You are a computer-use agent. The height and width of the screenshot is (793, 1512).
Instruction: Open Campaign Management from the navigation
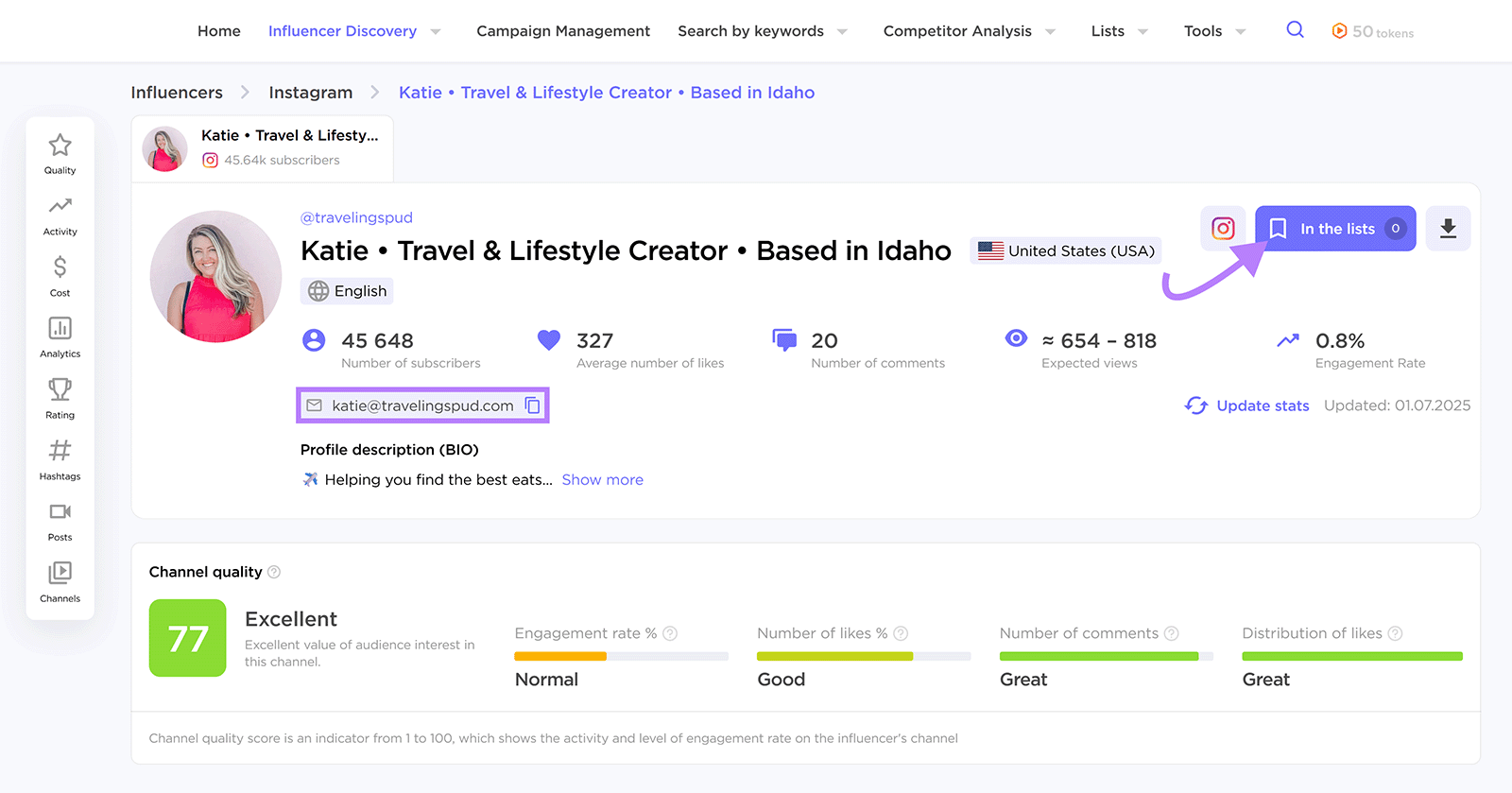563,31
